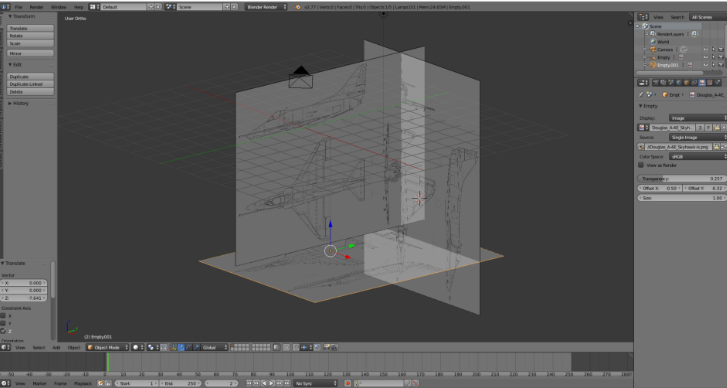727x388 pixels.
Task: Open the Source Single Image dropdown
Action: pyautogui.click(x=698, y=137)
